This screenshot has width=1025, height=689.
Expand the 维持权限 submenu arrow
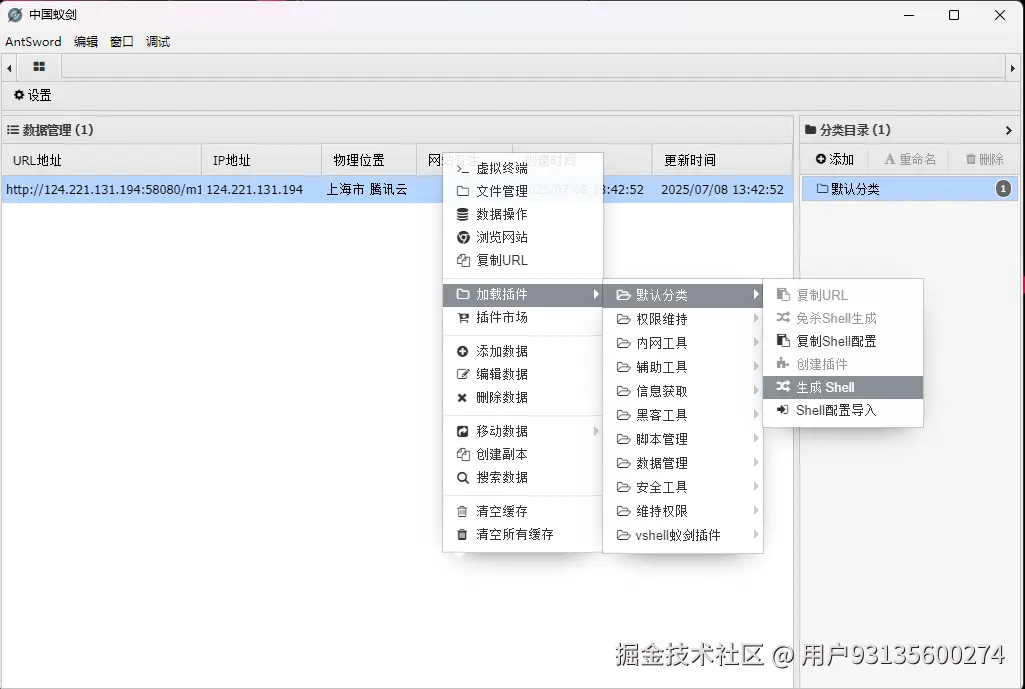pyautogui.click(x=756, y=511)
